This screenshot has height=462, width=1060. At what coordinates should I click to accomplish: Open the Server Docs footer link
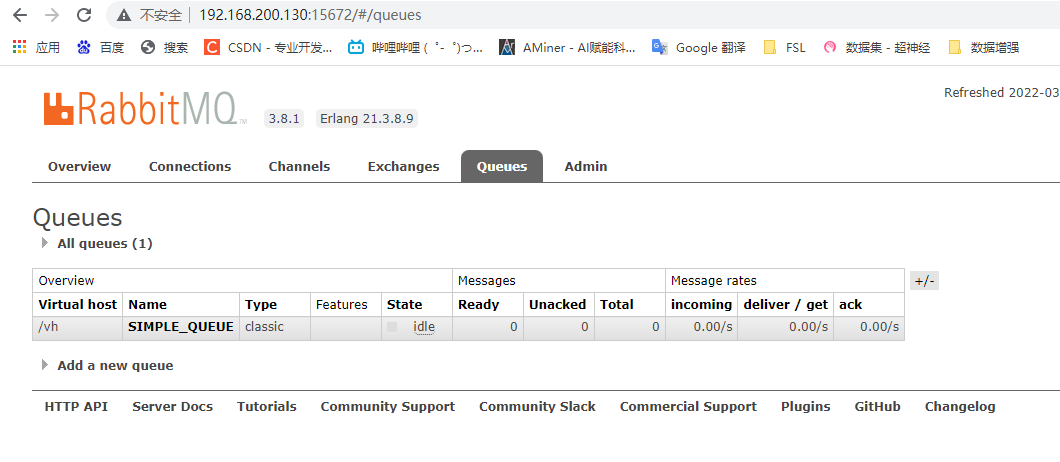pos(172,407)
